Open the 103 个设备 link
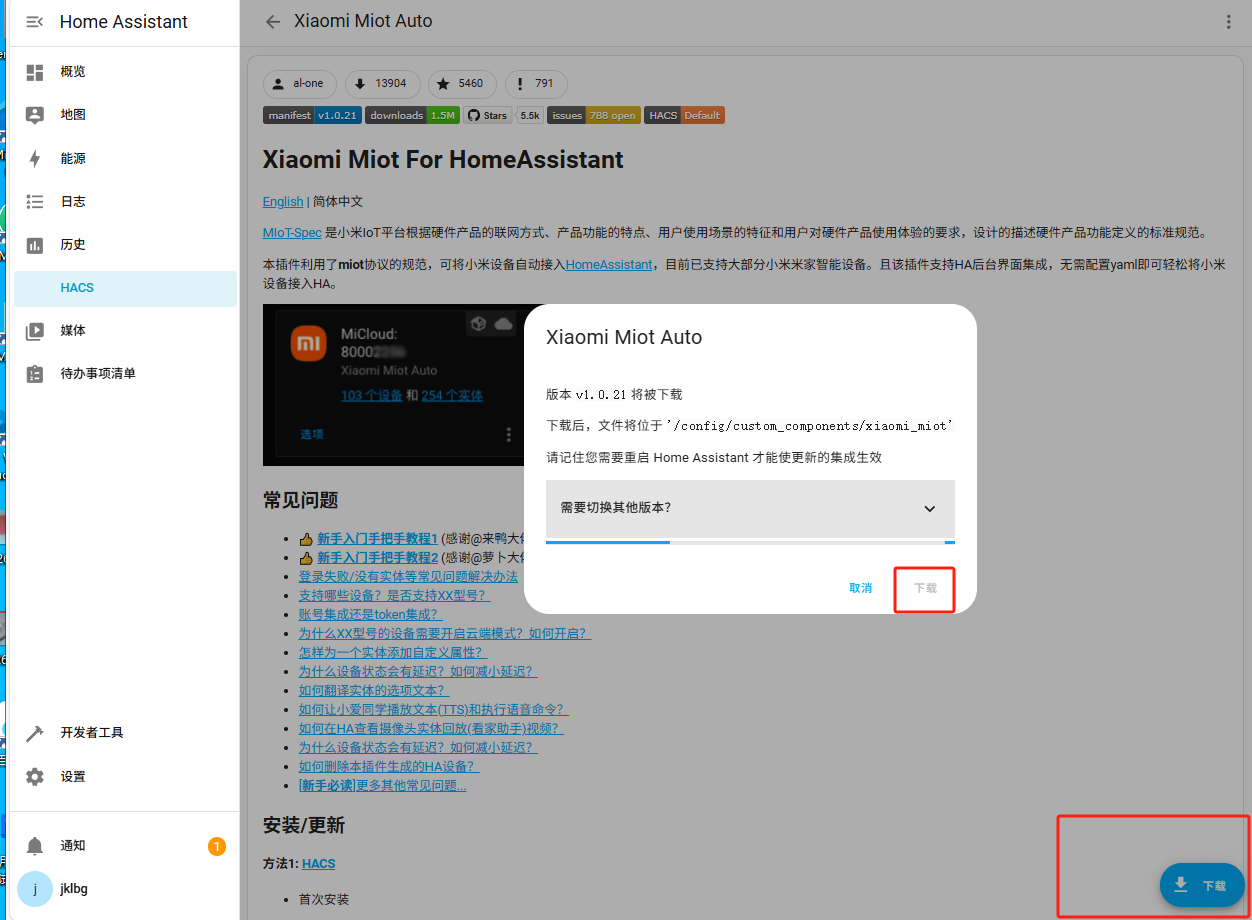 (371, 395)
